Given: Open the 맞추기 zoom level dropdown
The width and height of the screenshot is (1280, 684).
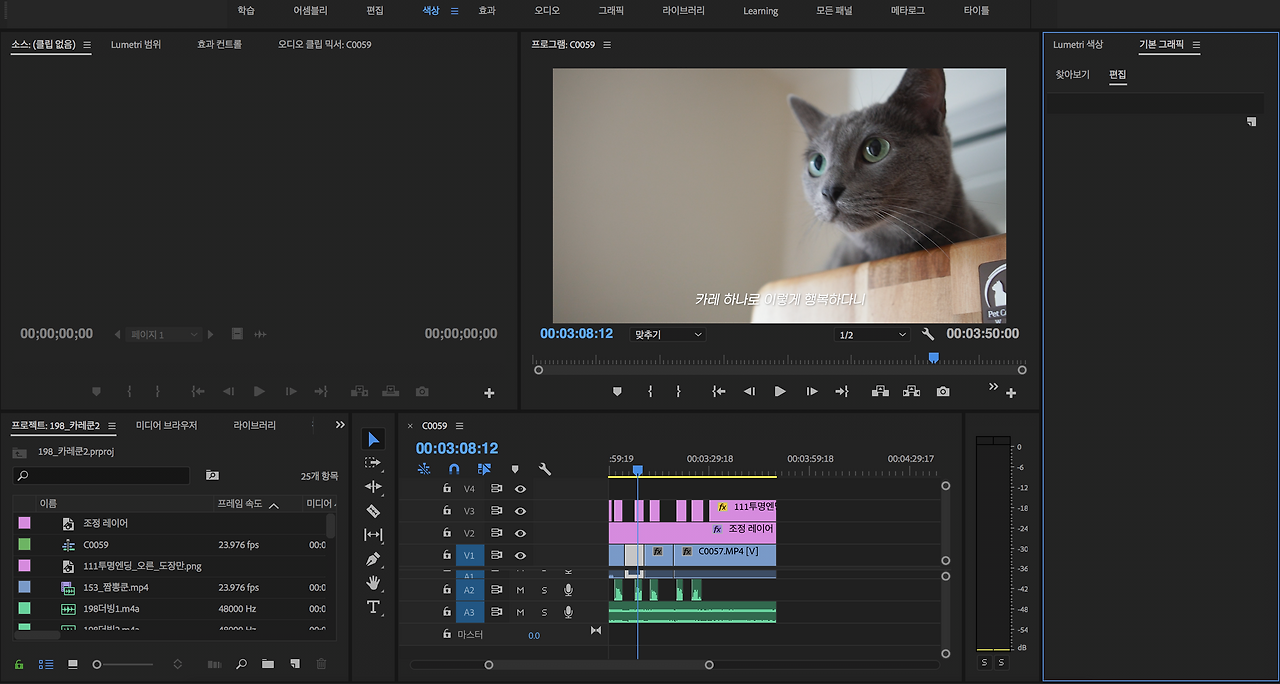Looking at the screenshot, I should click(668, 334).
